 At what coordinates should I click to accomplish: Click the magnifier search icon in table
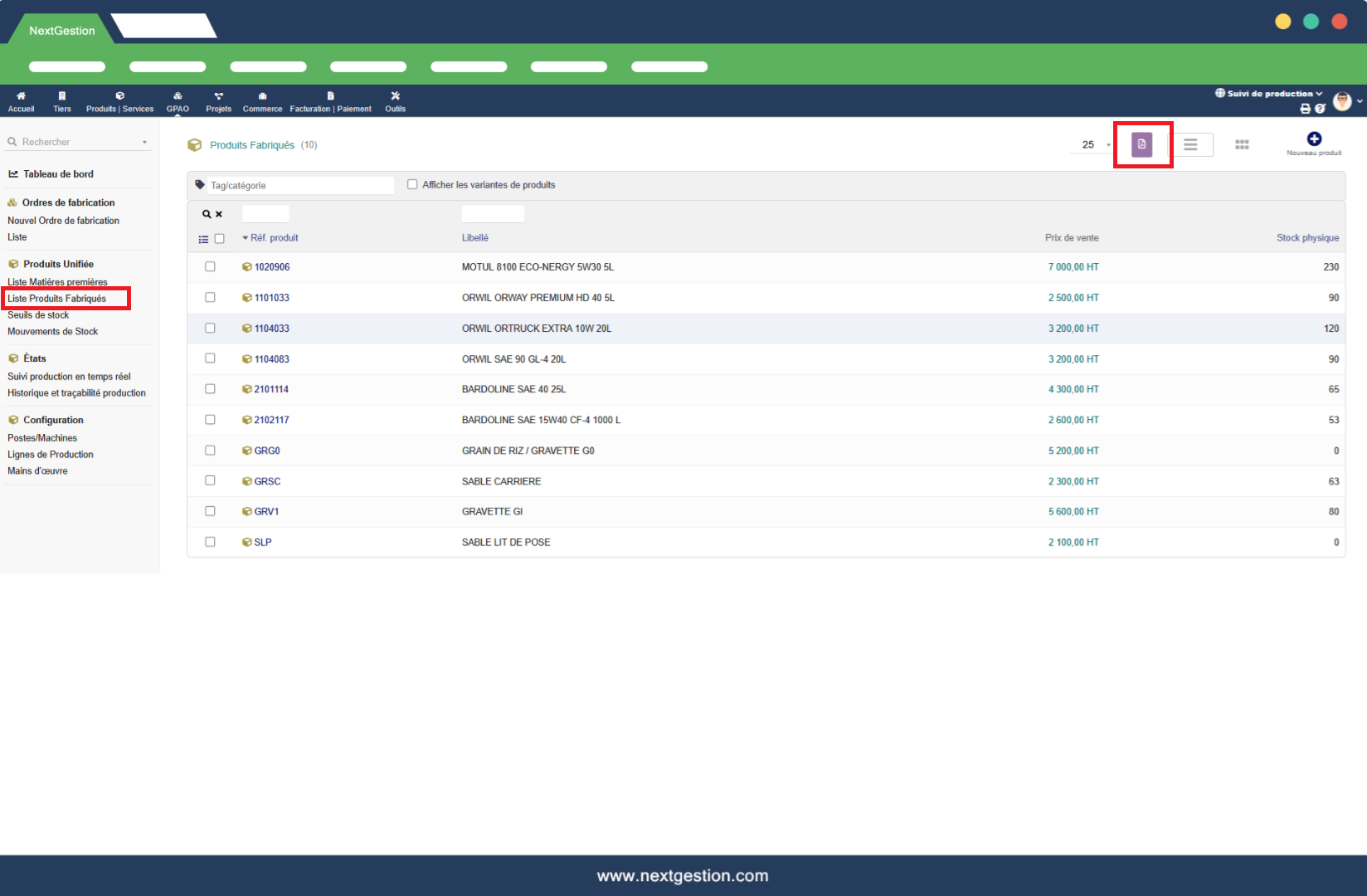[x=207, y=214]
